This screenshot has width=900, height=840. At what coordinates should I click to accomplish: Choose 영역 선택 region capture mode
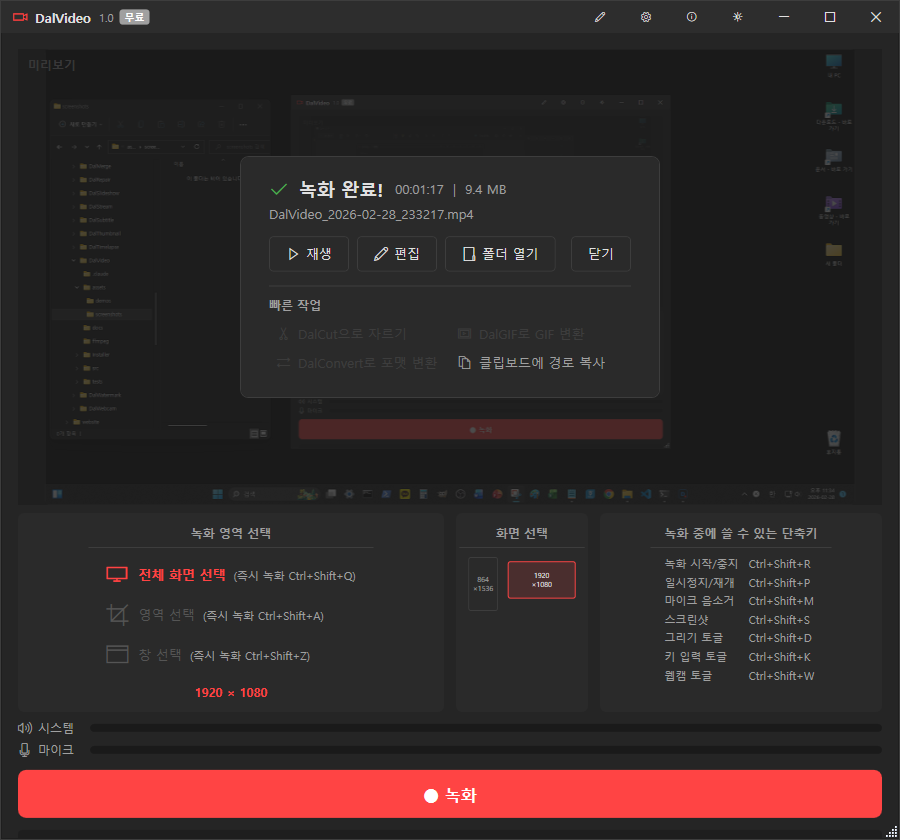click(x=166, y=615)
